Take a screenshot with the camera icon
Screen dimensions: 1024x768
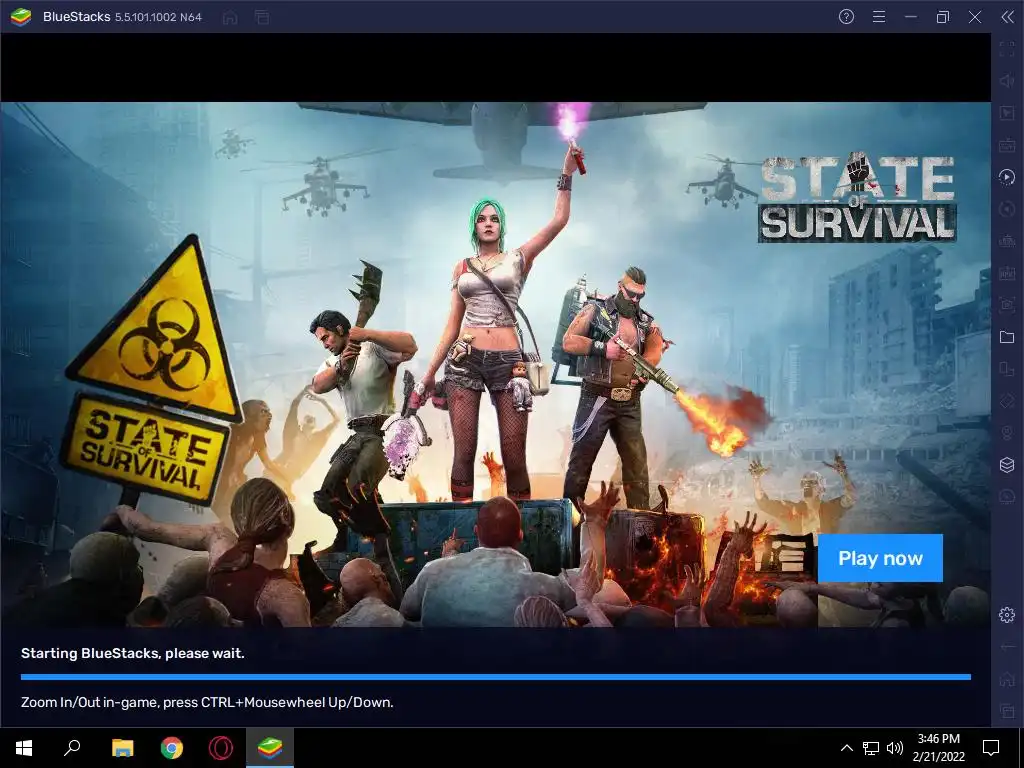click(x=1006, y=305)
